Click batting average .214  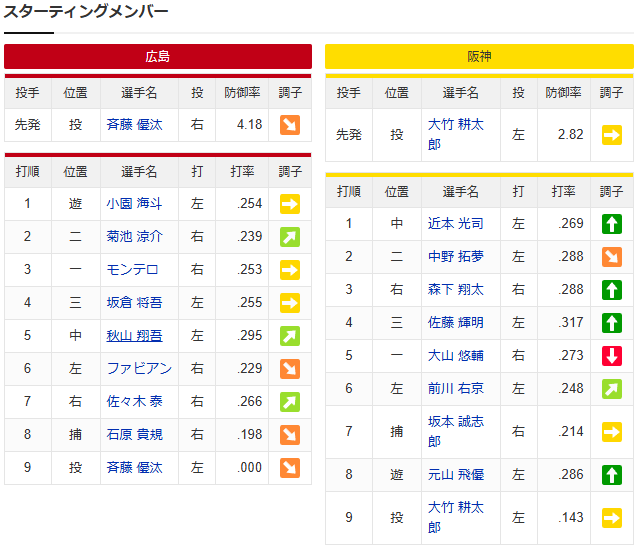point(571,432)
